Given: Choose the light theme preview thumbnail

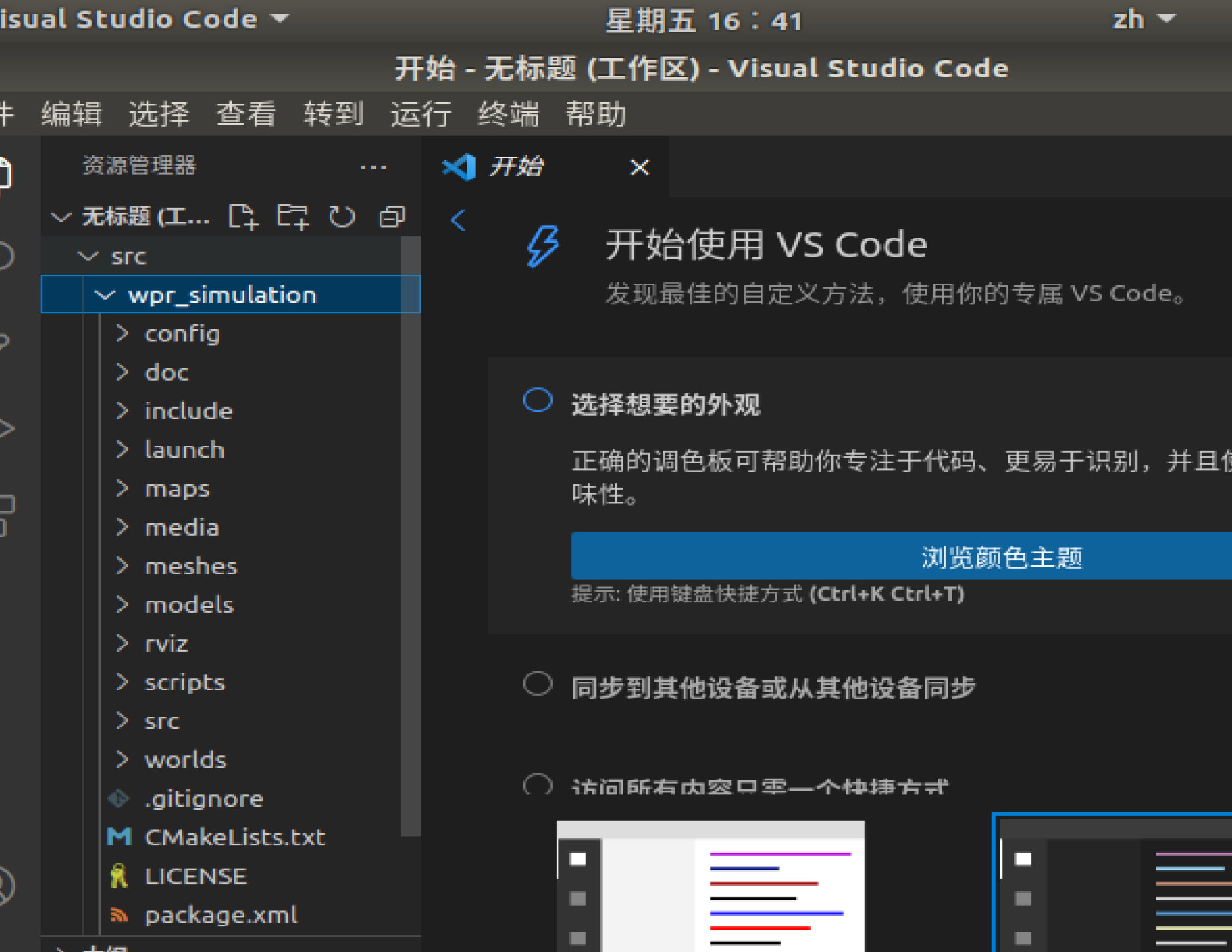Looking at the screenshot, I should (x=710, y=886).
